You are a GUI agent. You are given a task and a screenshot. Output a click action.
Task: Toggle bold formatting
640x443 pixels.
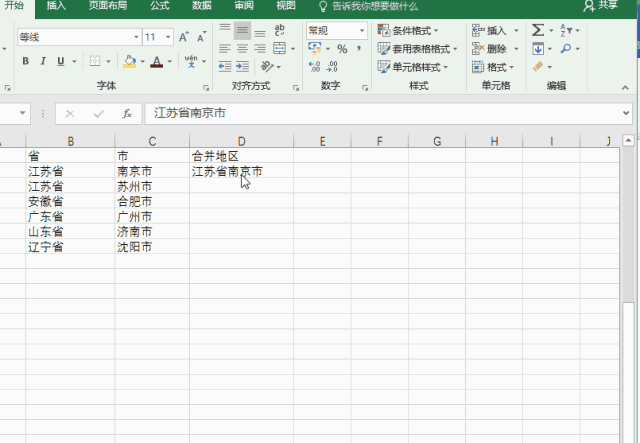[x=26, y=61]
